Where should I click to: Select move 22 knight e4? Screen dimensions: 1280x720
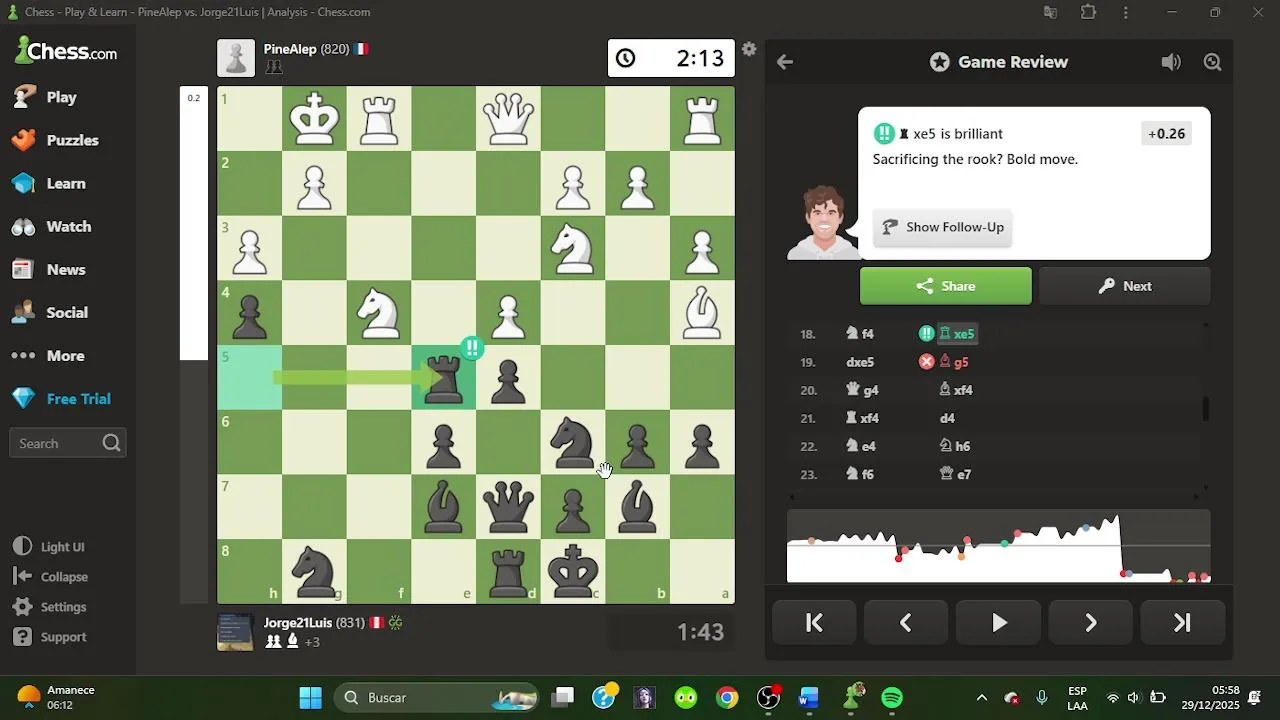(x=861, y=446)
